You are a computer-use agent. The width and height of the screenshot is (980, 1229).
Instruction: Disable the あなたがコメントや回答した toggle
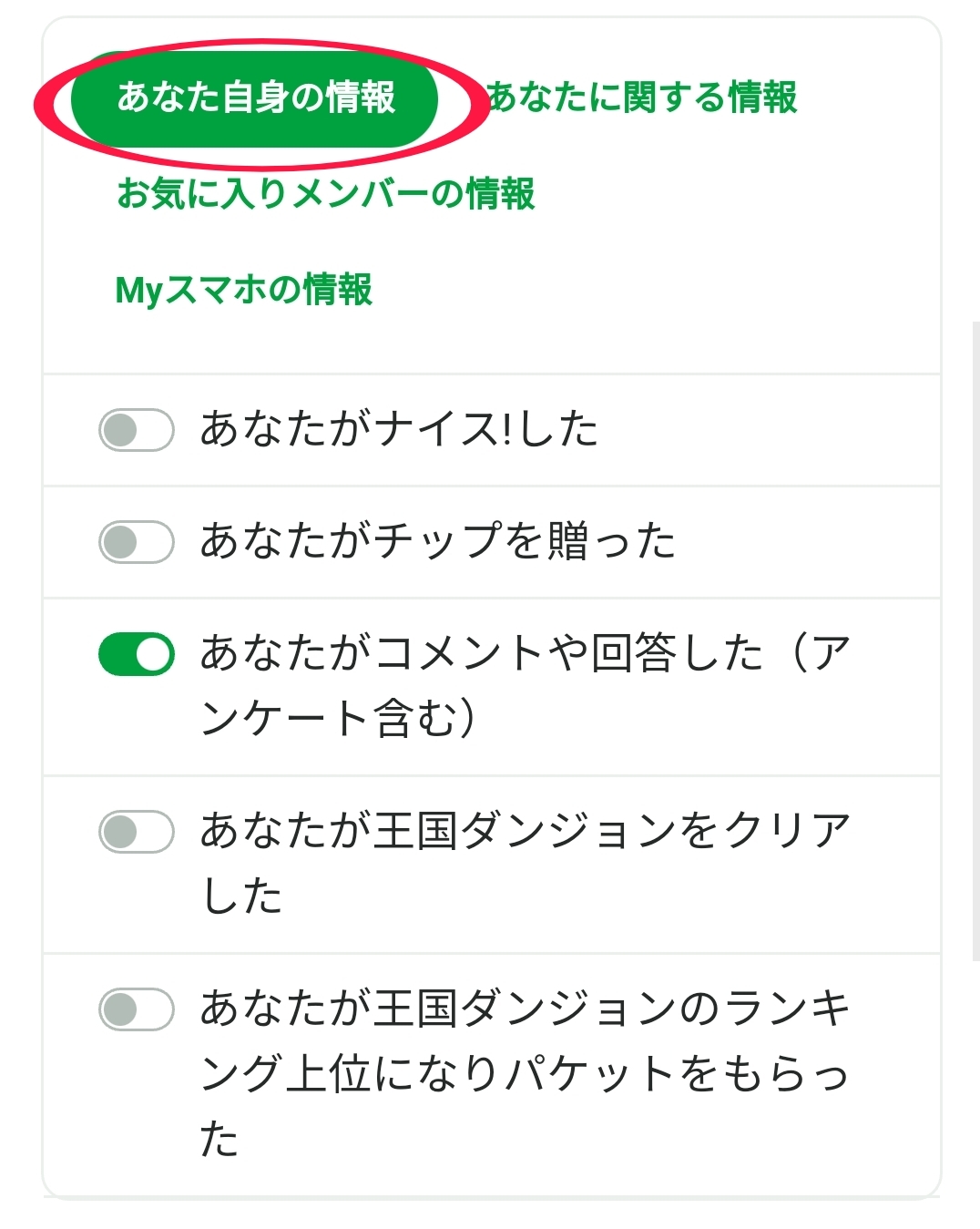[137, 654]
